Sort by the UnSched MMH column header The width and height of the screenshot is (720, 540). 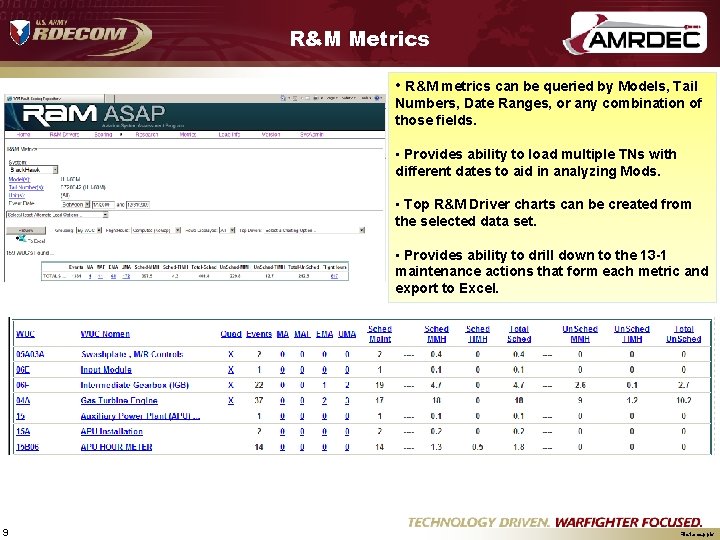tap(580, 334)
